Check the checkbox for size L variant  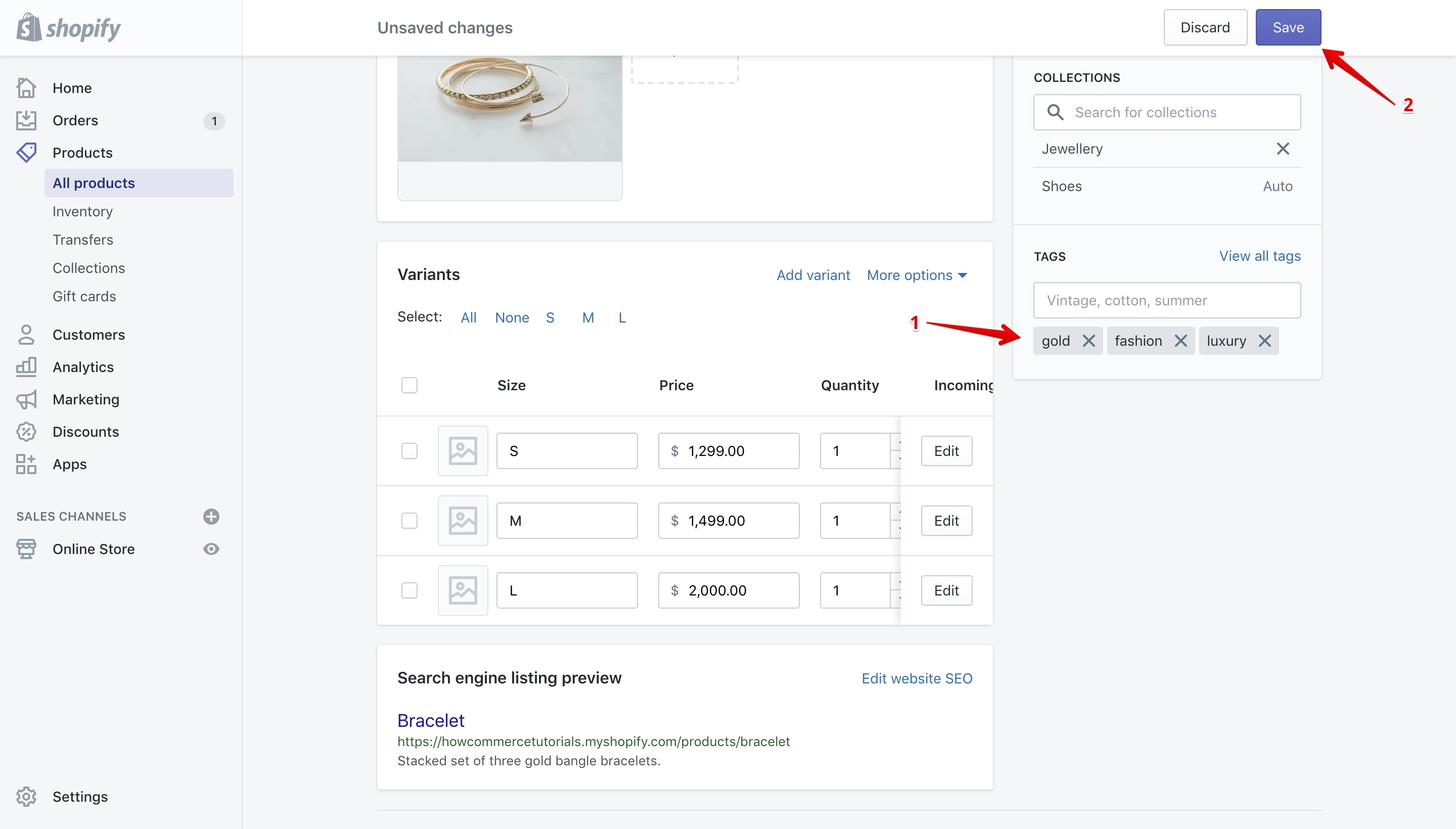409,590
